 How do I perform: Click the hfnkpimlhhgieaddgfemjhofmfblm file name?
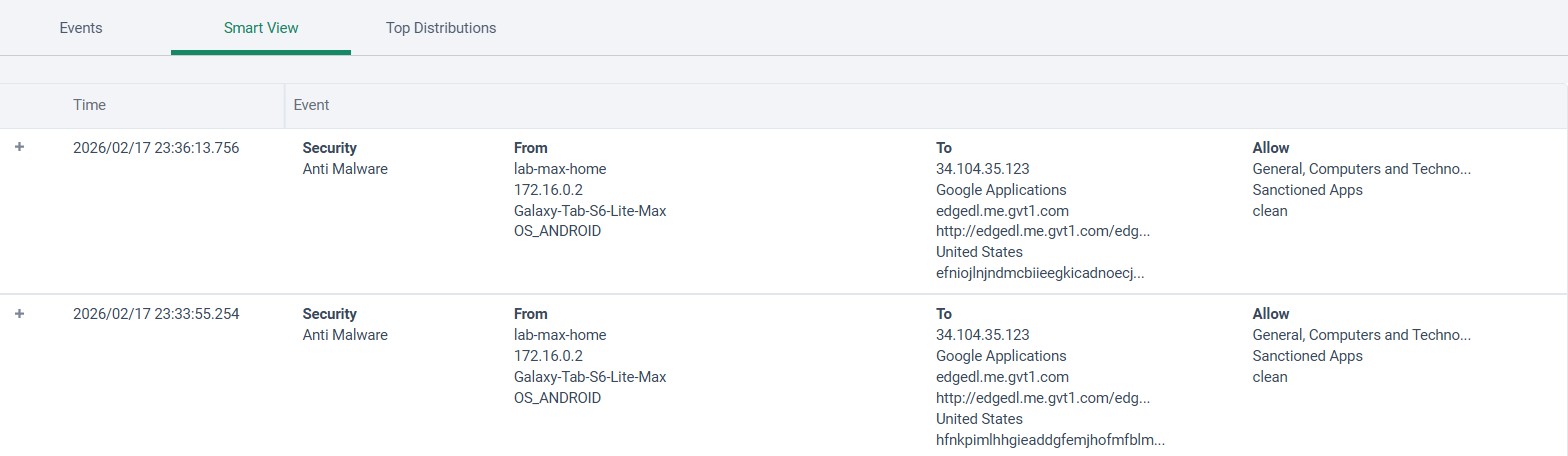pos(1050,440)
